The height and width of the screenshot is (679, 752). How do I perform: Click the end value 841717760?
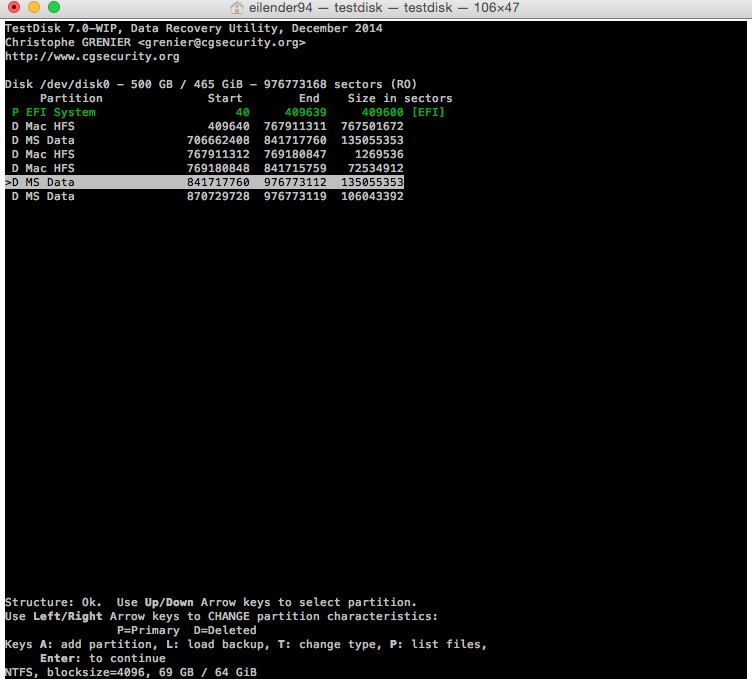[x=295, y=140]
